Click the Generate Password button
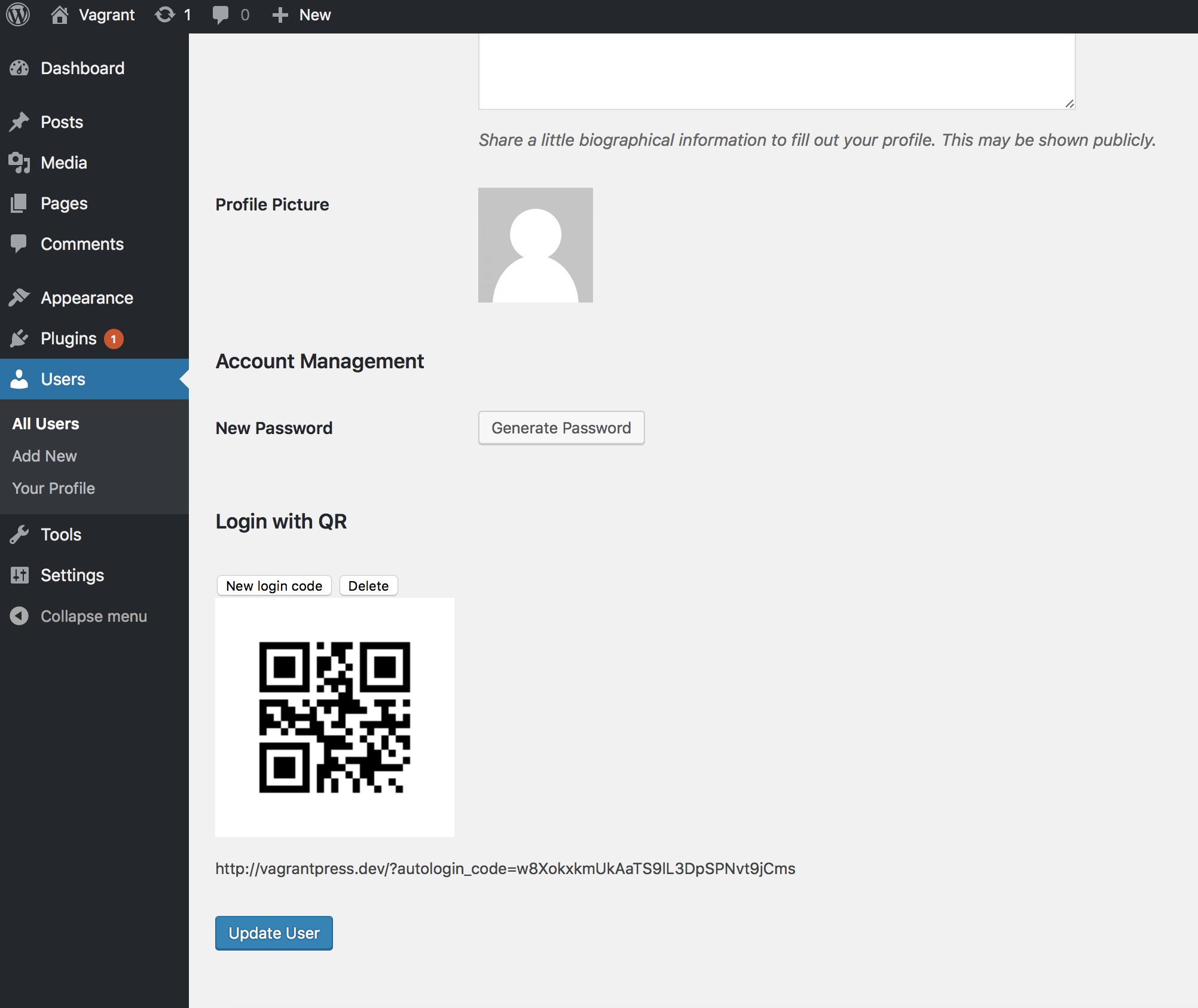The image size is (1198, 1008). pyautogui.click(x=561, y=427)
